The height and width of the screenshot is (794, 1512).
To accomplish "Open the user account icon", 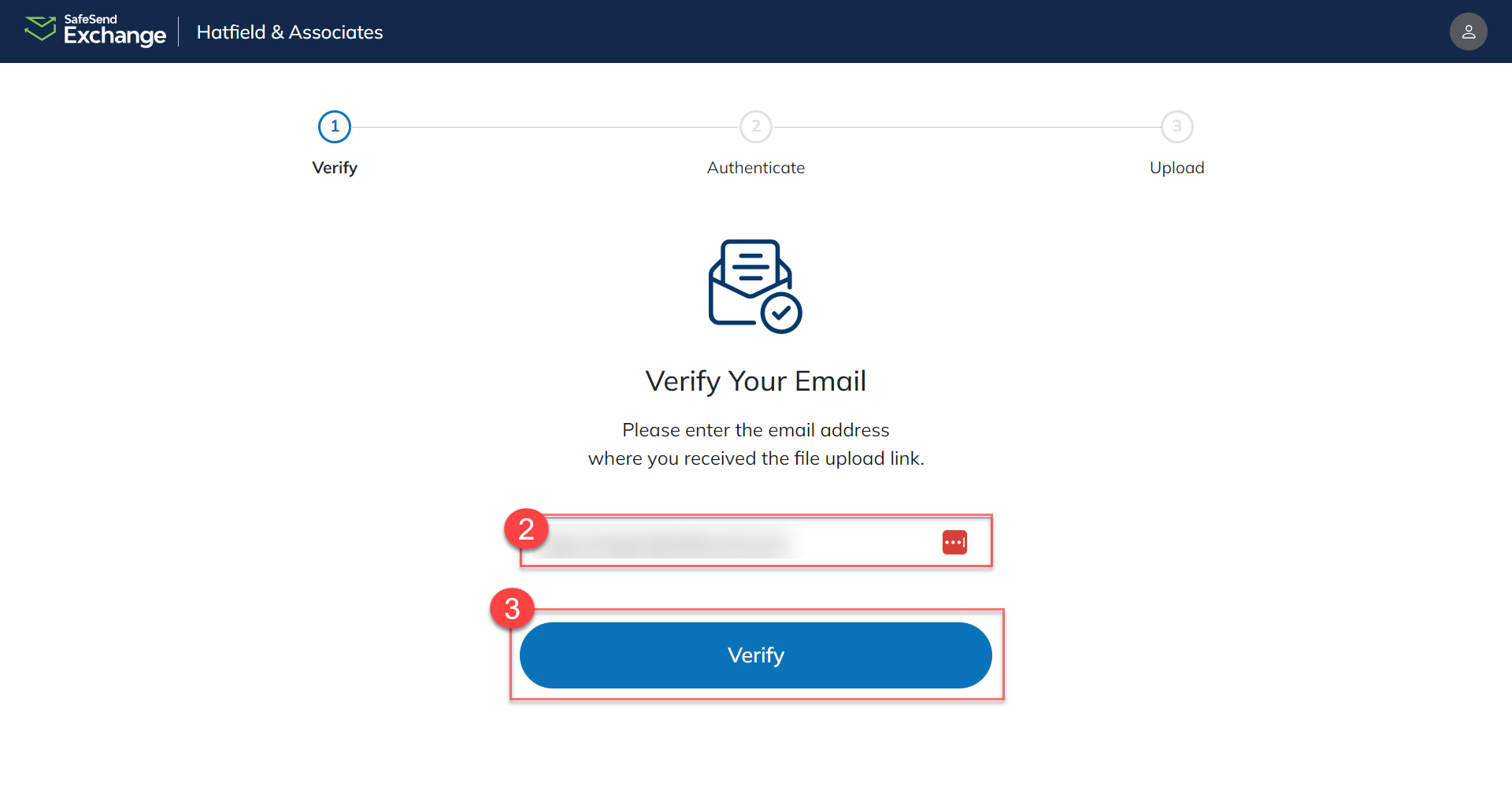I will [x=1468, y=32].
